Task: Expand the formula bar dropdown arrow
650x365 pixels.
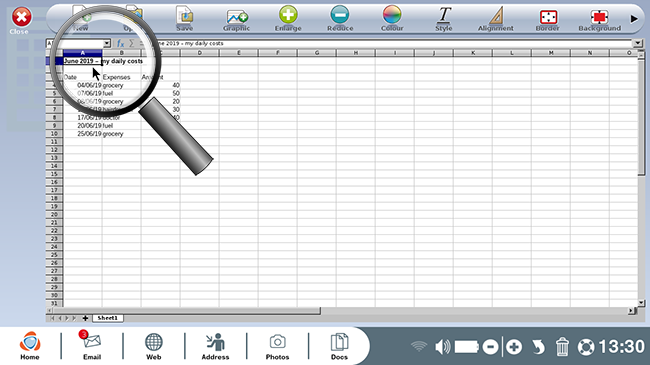Action: pos(638,43)
